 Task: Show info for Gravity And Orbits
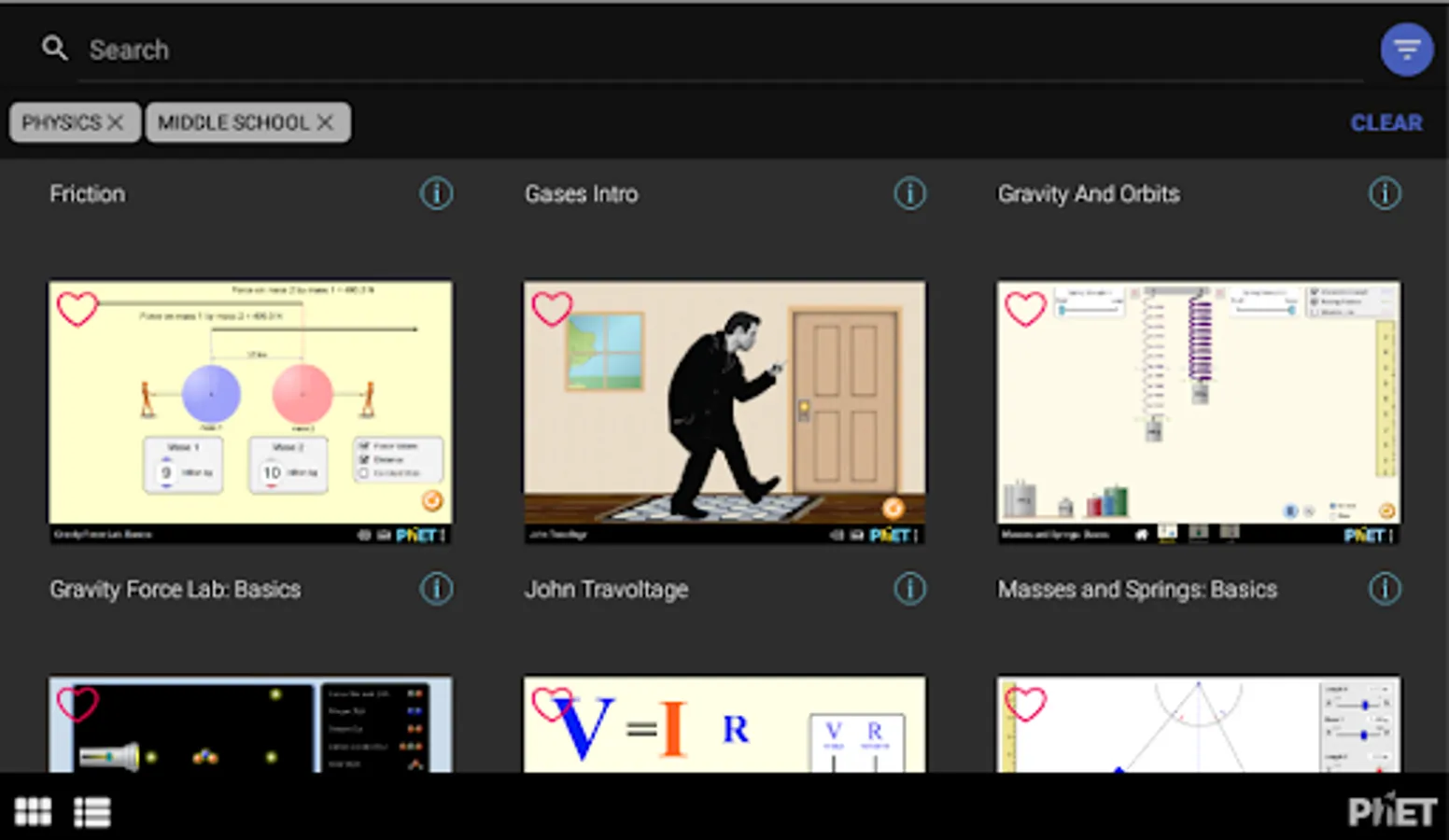click(x=1384, y=194)
